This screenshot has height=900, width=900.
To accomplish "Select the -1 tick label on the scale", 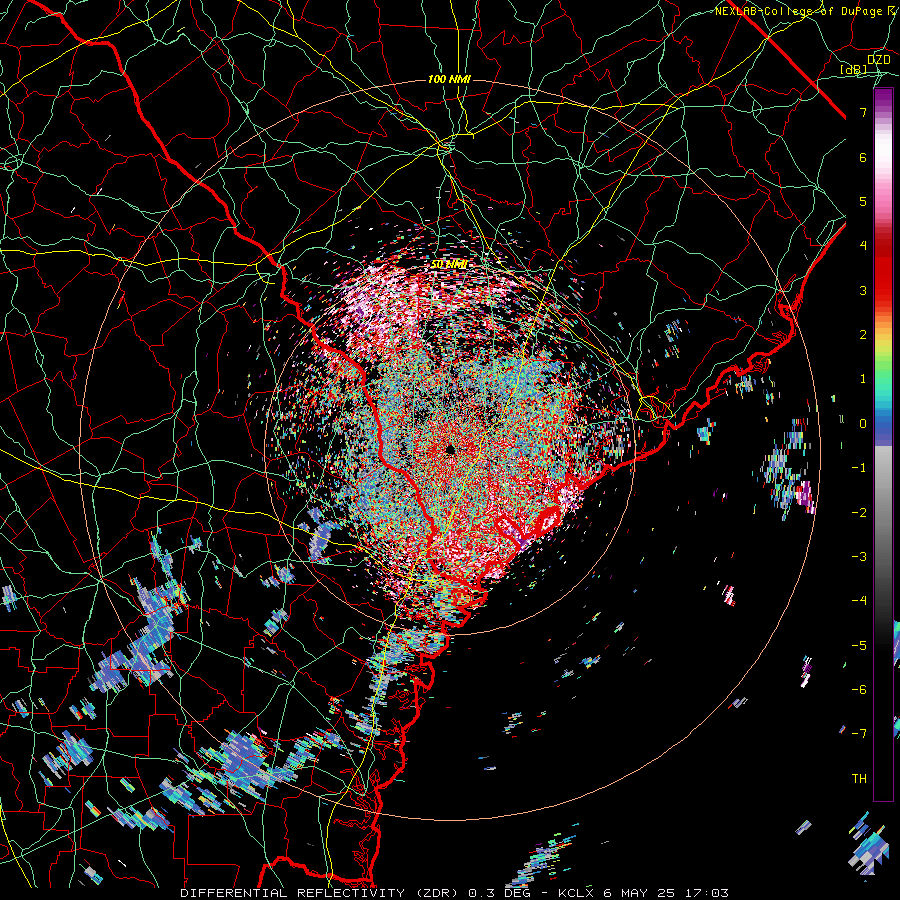I will pos(859,468).
